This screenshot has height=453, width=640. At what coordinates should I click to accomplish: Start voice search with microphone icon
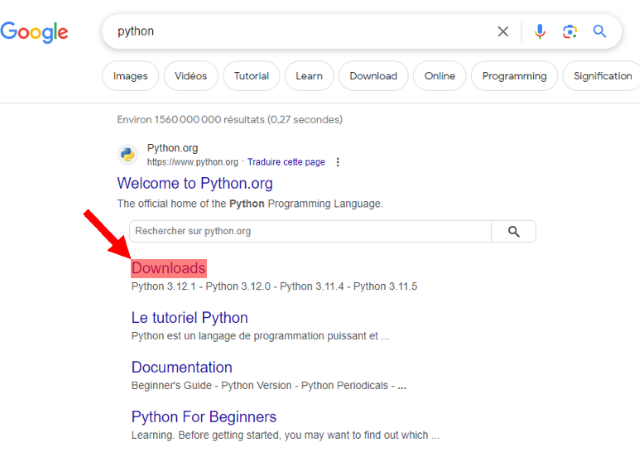click(540, 31)
